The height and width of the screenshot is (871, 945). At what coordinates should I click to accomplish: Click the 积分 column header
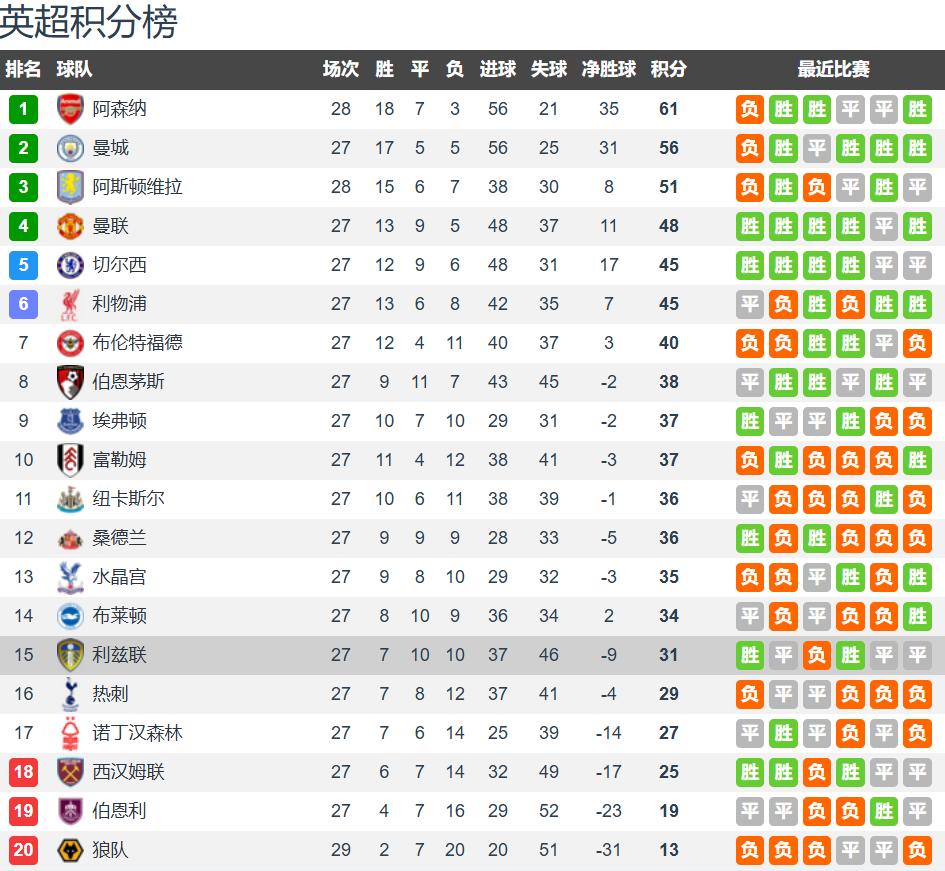point(668,70)
